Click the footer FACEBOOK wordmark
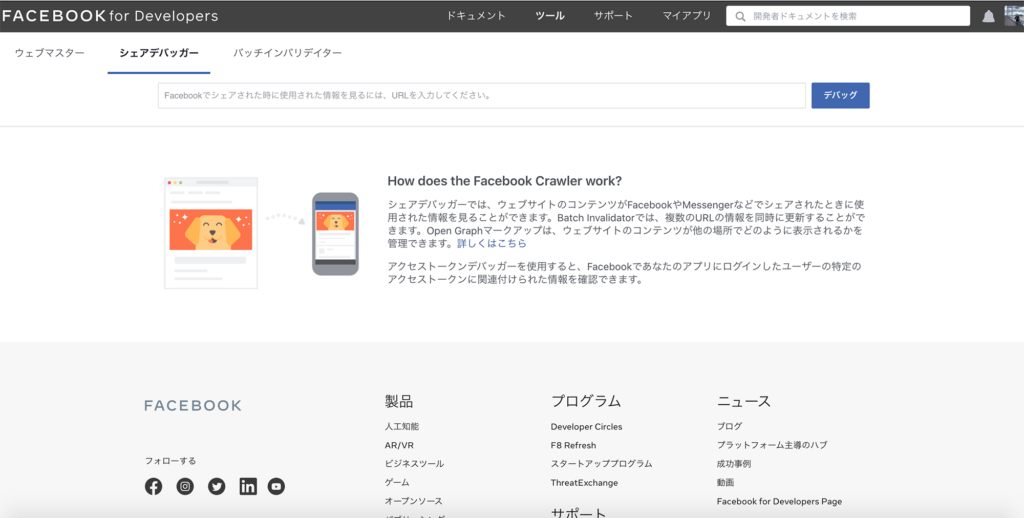Screen dimensions: 1024x518 point(193,406)
